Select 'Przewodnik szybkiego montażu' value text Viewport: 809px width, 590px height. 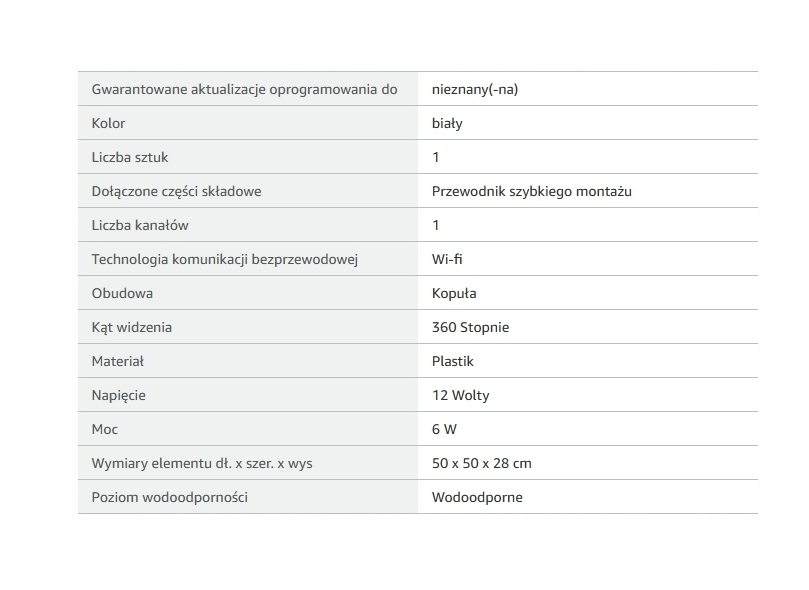[532, 191]
